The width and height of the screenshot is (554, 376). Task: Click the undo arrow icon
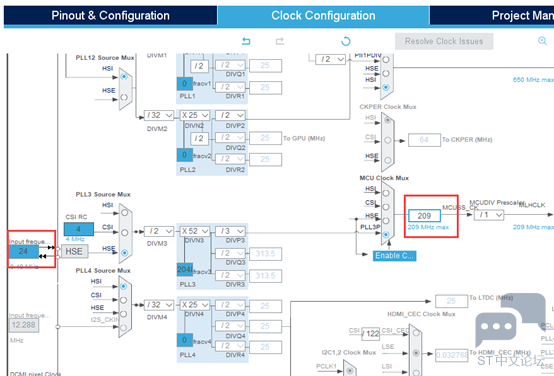[x=246, y=41]
